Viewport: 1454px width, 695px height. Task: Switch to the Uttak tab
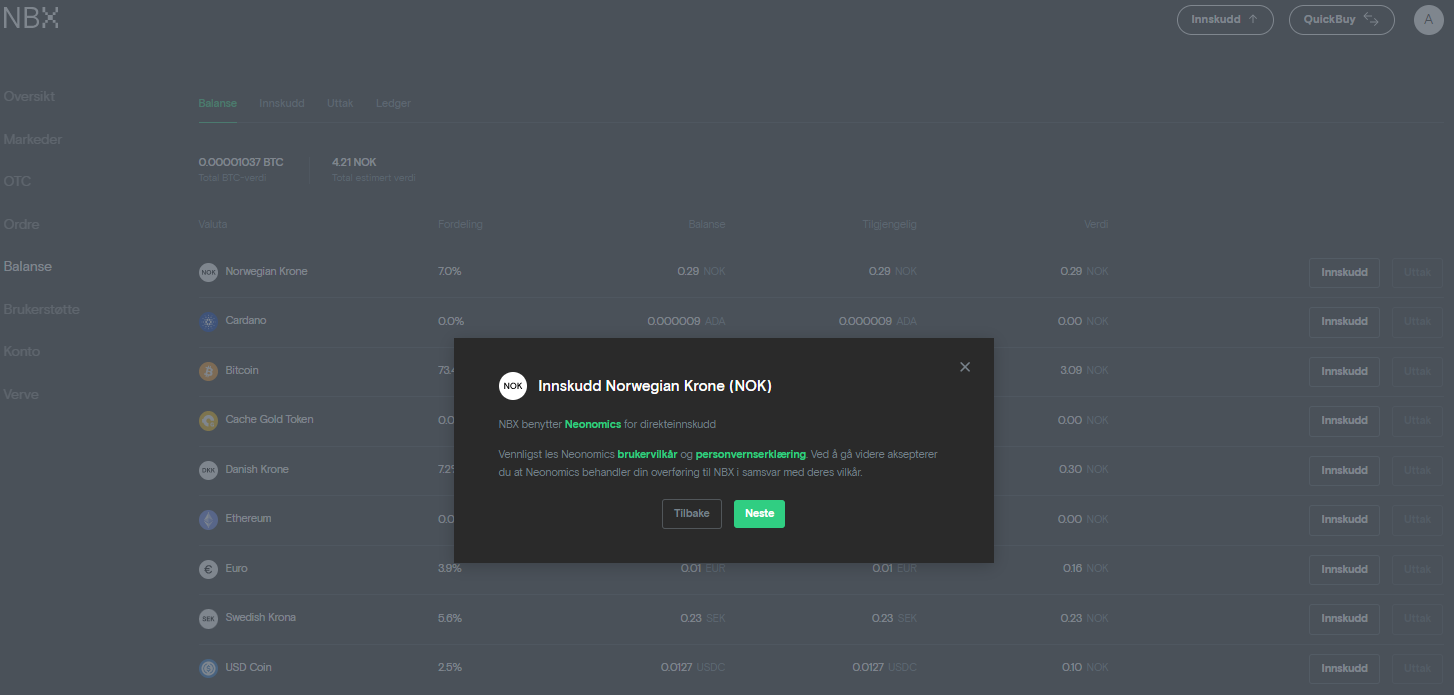pos(340,103)
